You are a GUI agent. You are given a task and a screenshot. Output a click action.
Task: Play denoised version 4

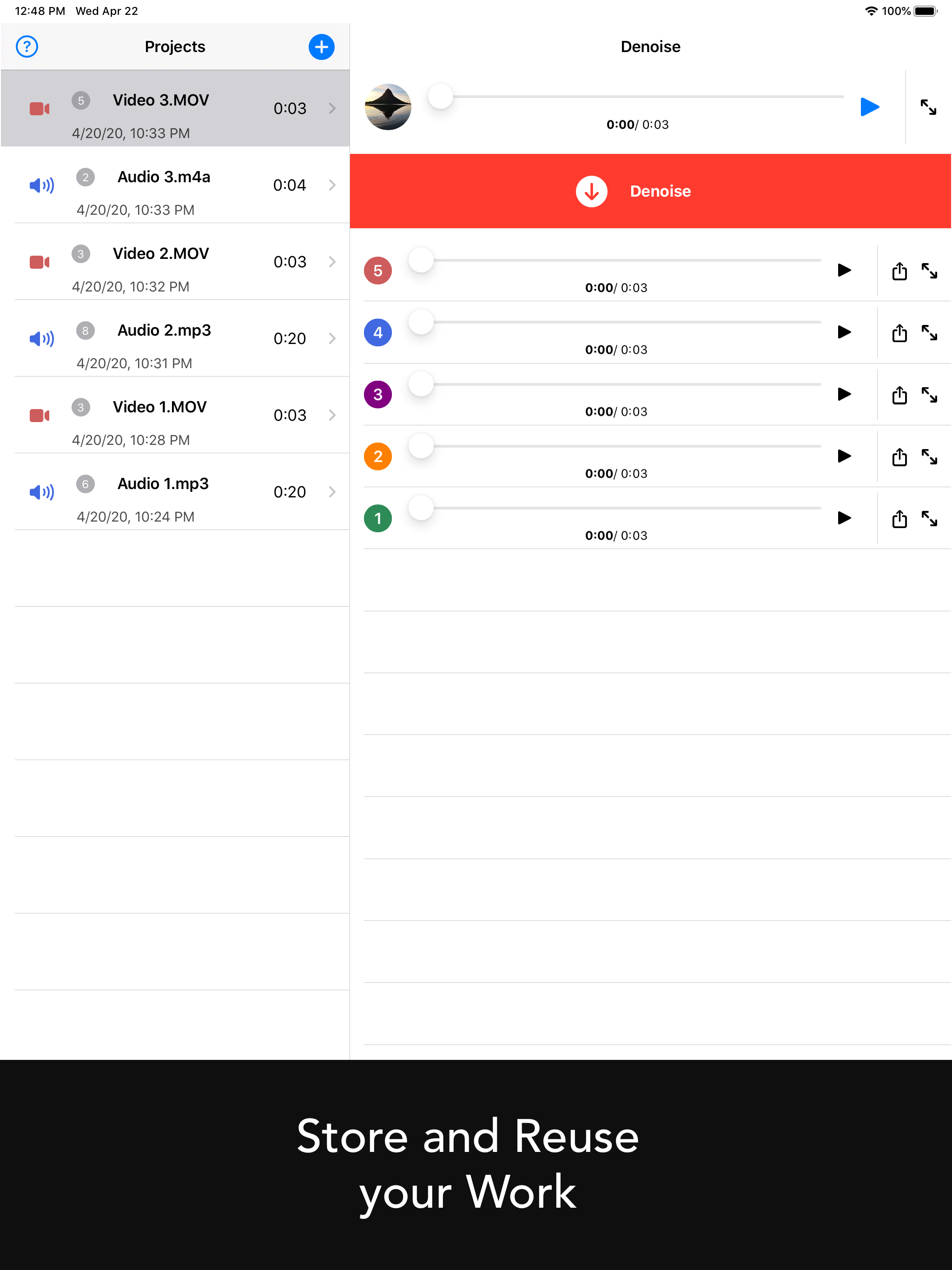(x=844, y=332)
